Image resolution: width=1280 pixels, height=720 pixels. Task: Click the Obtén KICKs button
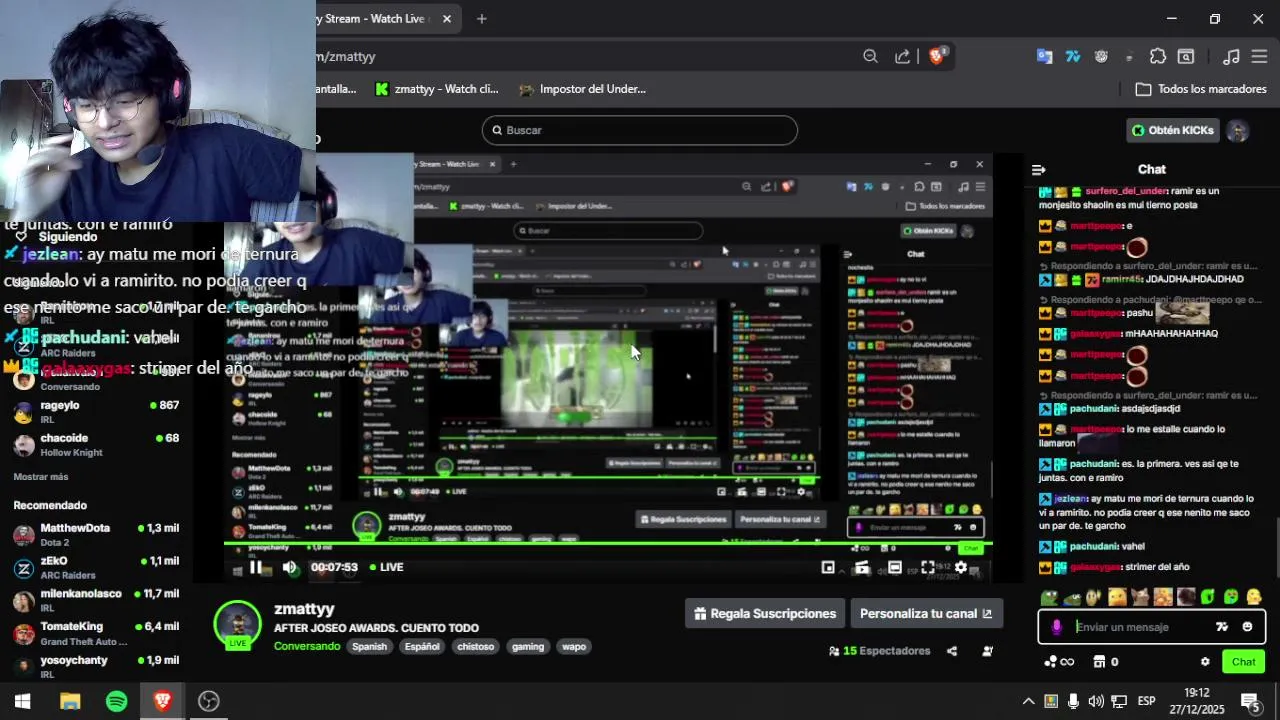coord(1173,130)
